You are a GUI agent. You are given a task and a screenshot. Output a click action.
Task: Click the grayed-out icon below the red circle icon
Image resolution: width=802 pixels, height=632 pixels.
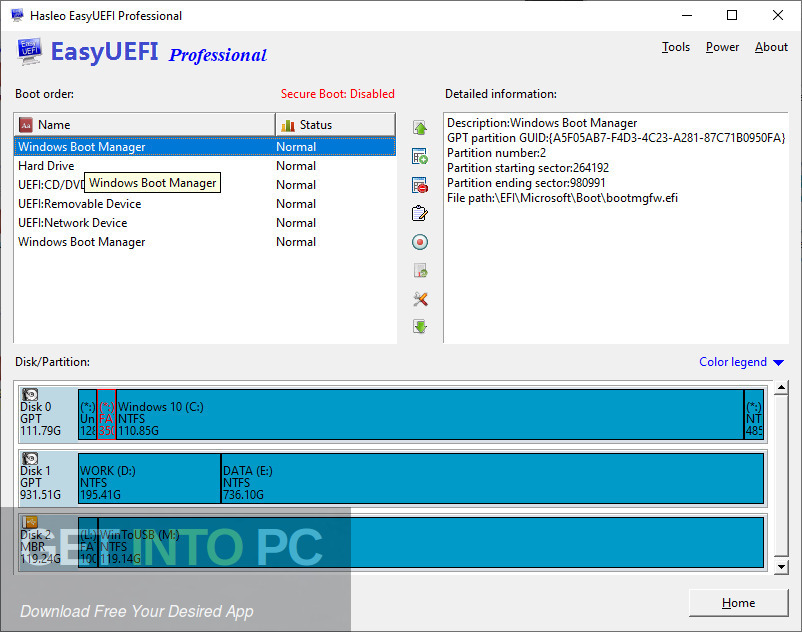420,270
